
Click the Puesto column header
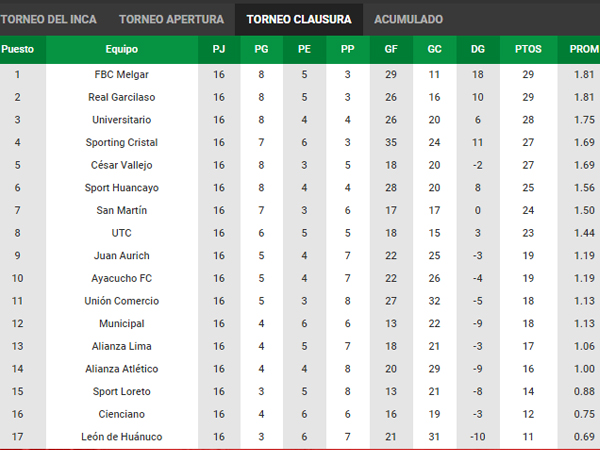18,49
